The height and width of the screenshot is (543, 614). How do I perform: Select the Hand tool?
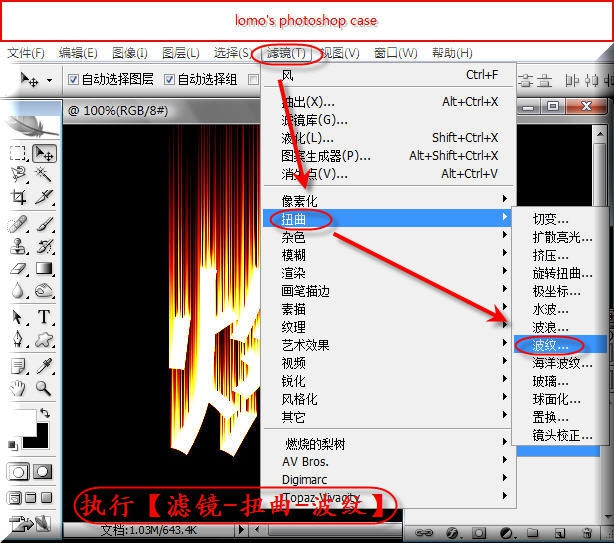[x=18, y=388]
